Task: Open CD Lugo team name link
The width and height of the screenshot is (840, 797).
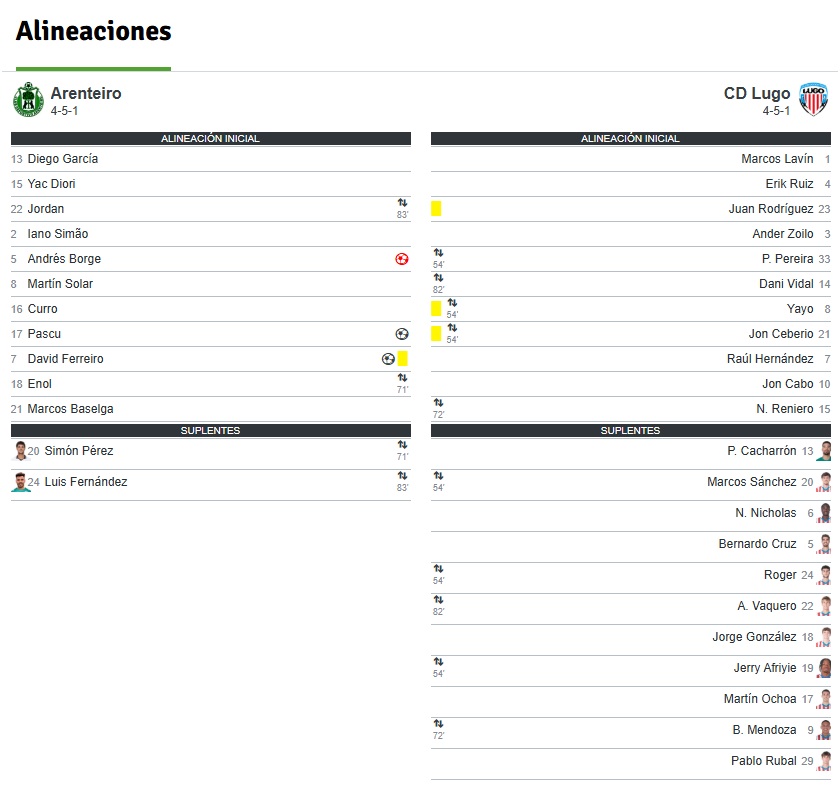Action: click(757, 93)
